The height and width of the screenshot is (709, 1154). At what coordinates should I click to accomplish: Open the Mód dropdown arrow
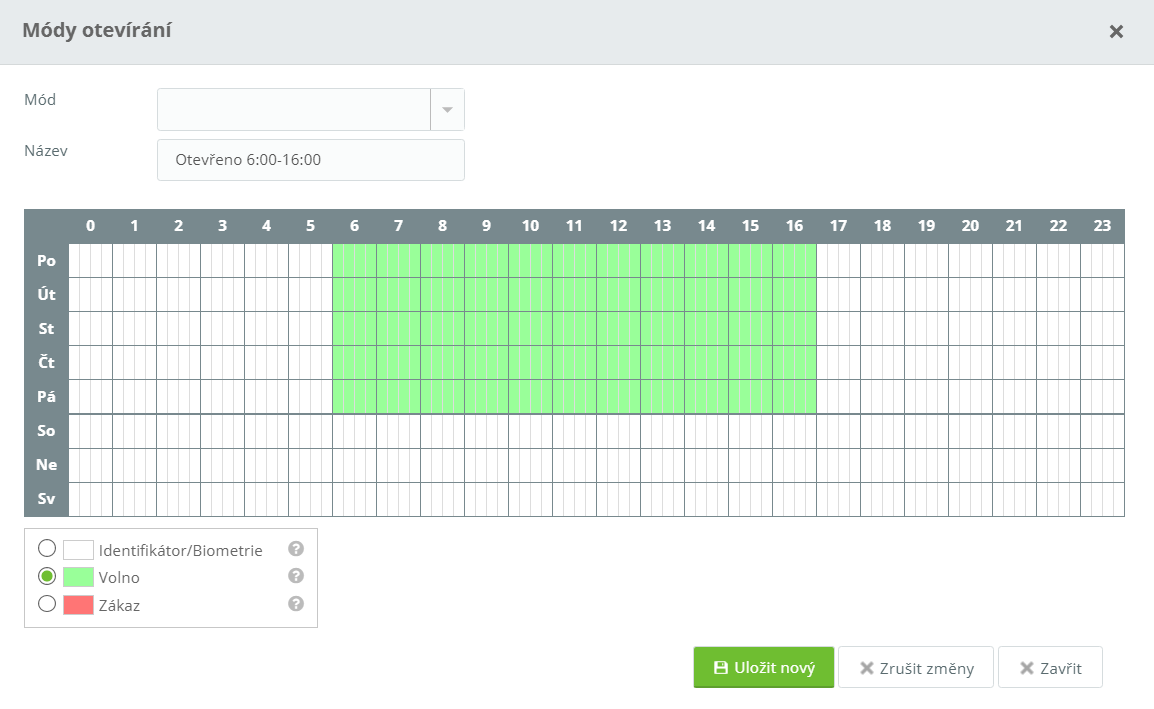pyautogui.click(x=447, y=110)
